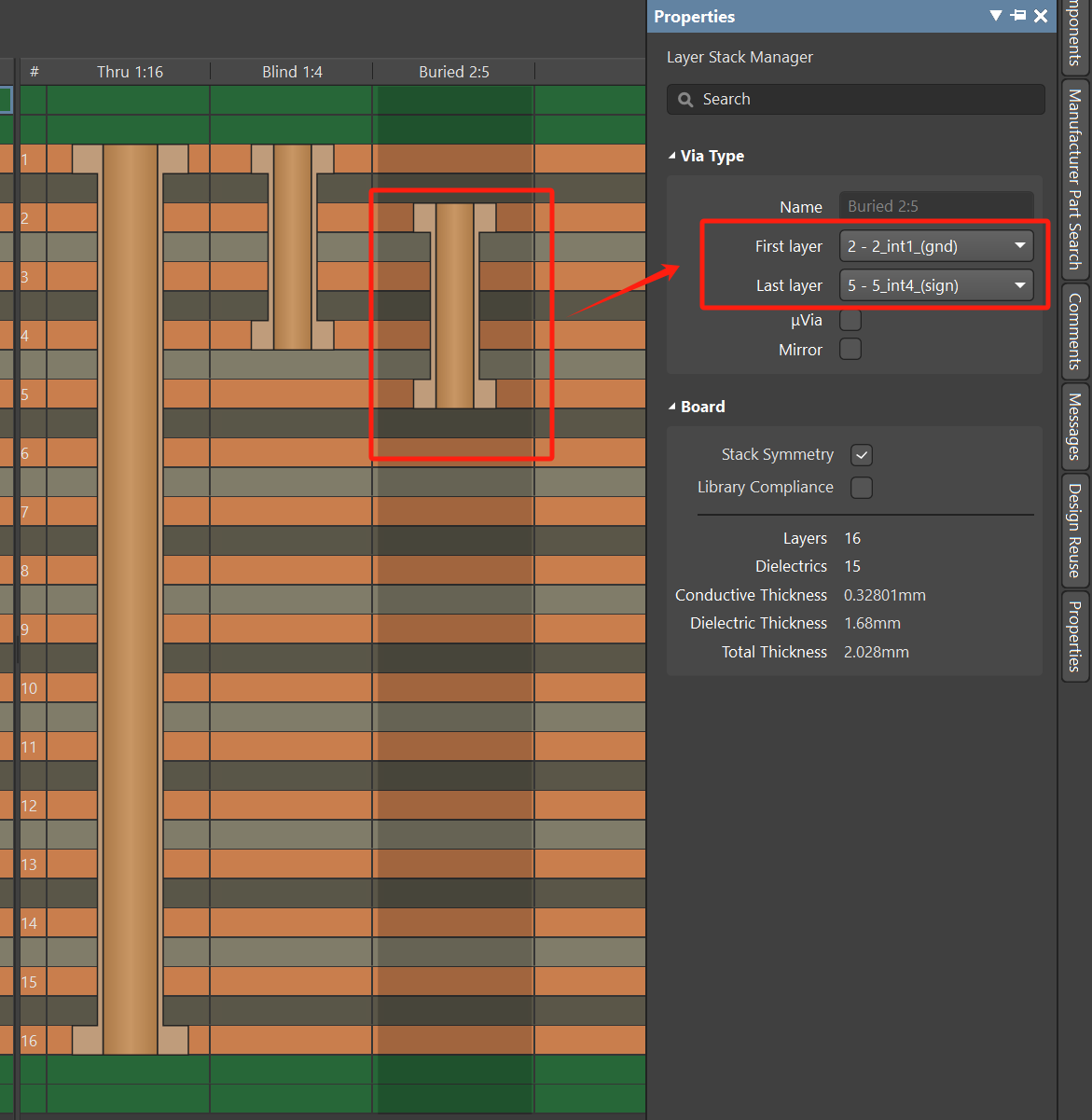1092x1120 pixels.
Task: Enable the µVia checkbox
Action: click(x=850, y=321)
